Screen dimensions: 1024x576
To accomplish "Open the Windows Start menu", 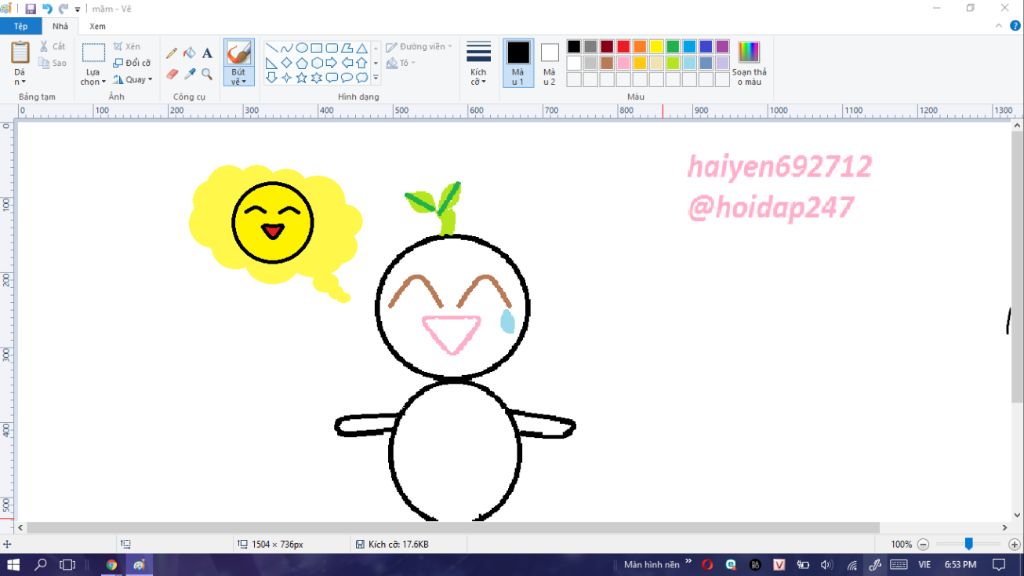I will [12, 565].
